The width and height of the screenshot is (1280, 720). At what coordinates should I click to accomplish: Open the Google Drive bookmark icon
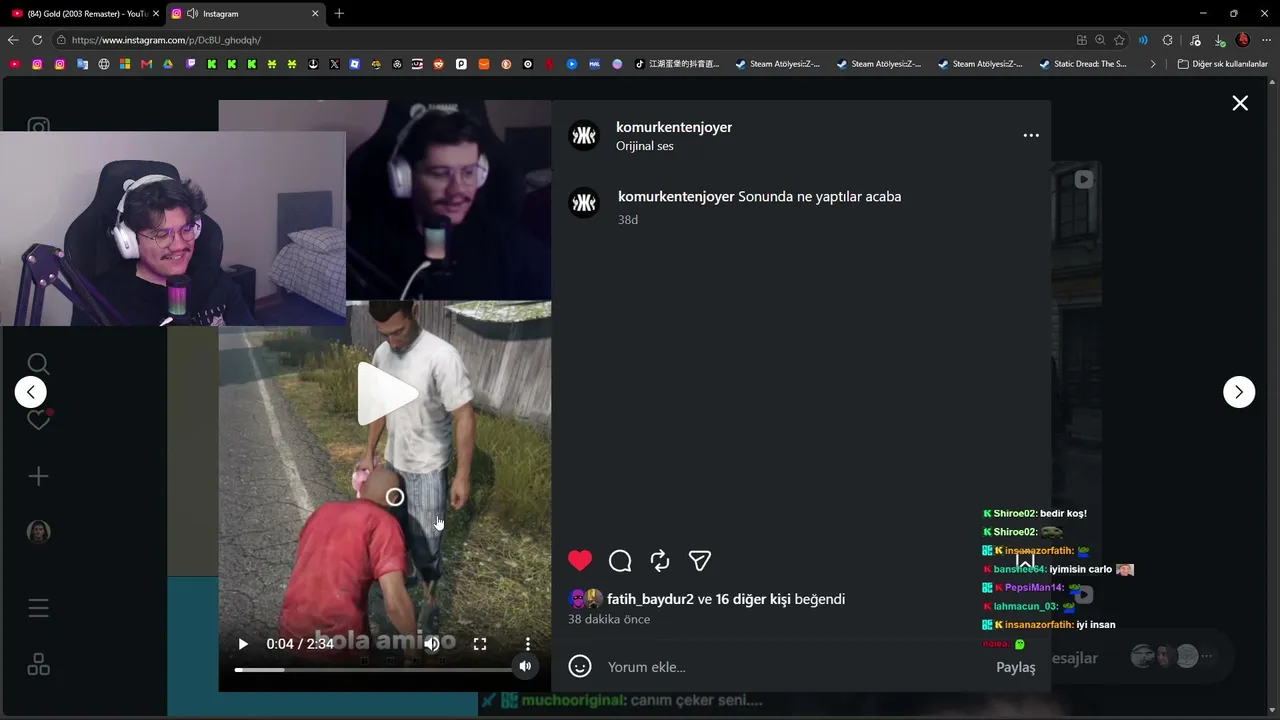168,64
